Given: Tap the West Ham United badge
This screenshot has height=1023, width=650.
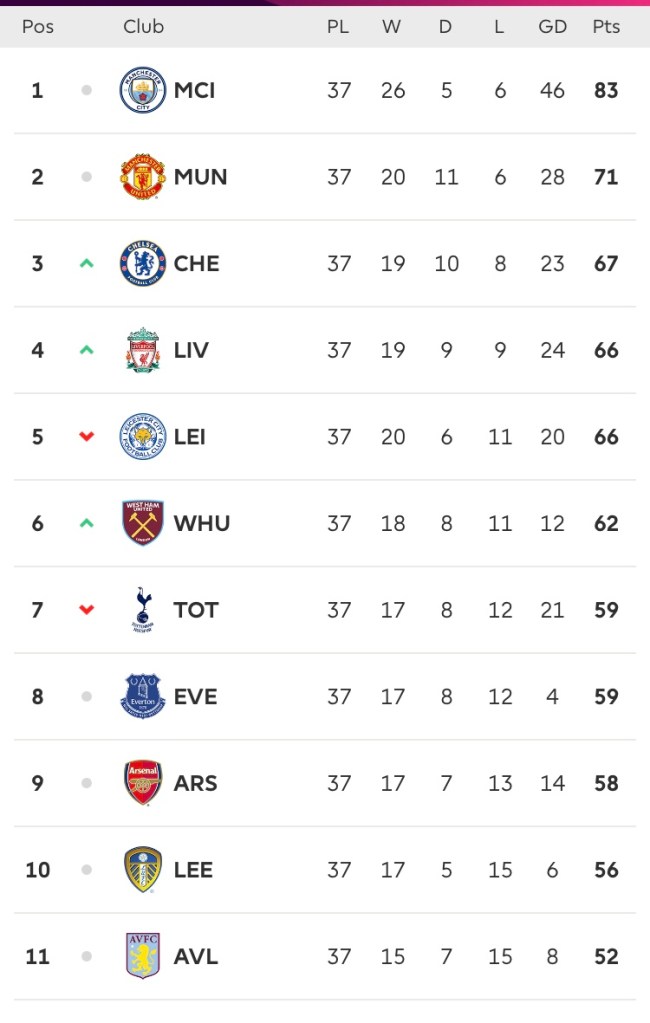Looking at the screenshot, I should coord(142,523).
